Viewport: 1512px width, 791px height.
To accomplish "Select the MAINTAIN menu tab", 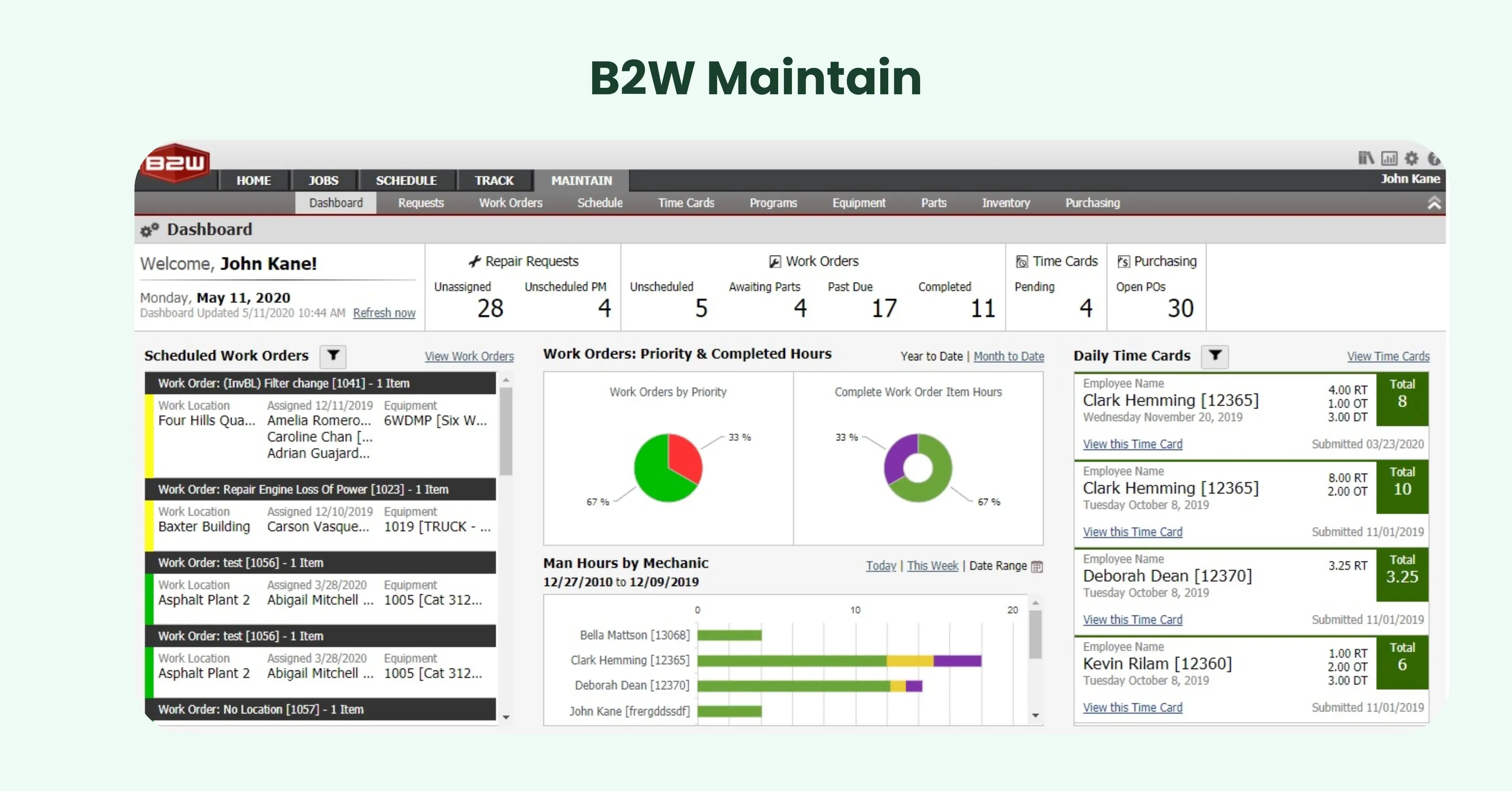I will click(x=582, y=180).
